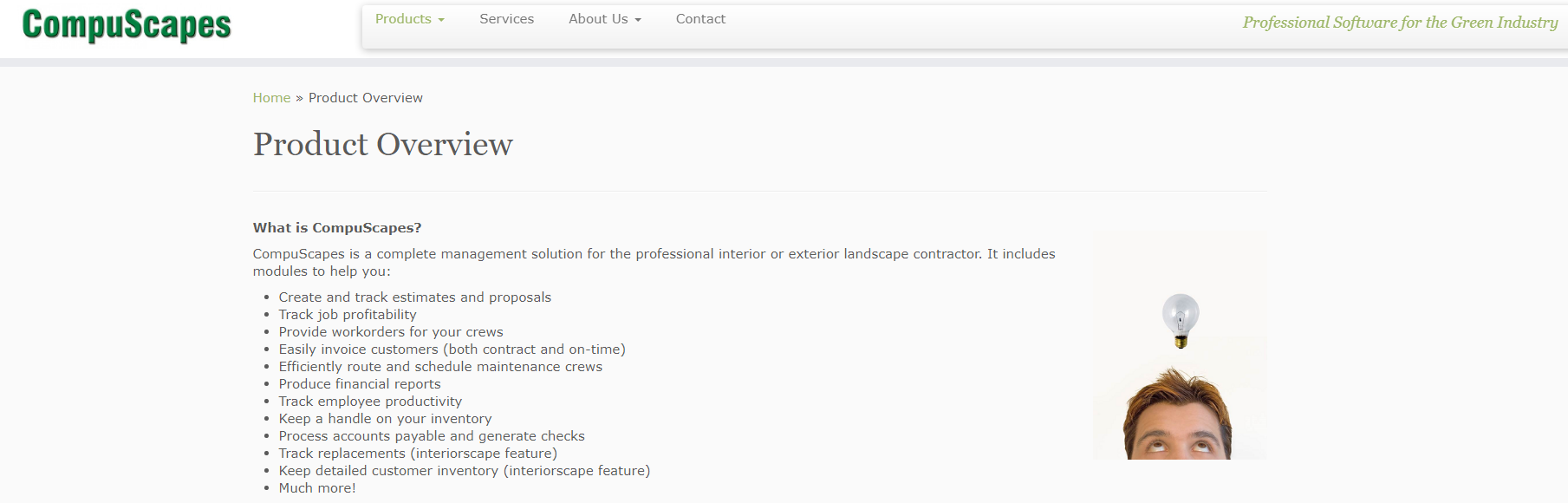Follow the Home breadcrumb link

pos(271,98)
